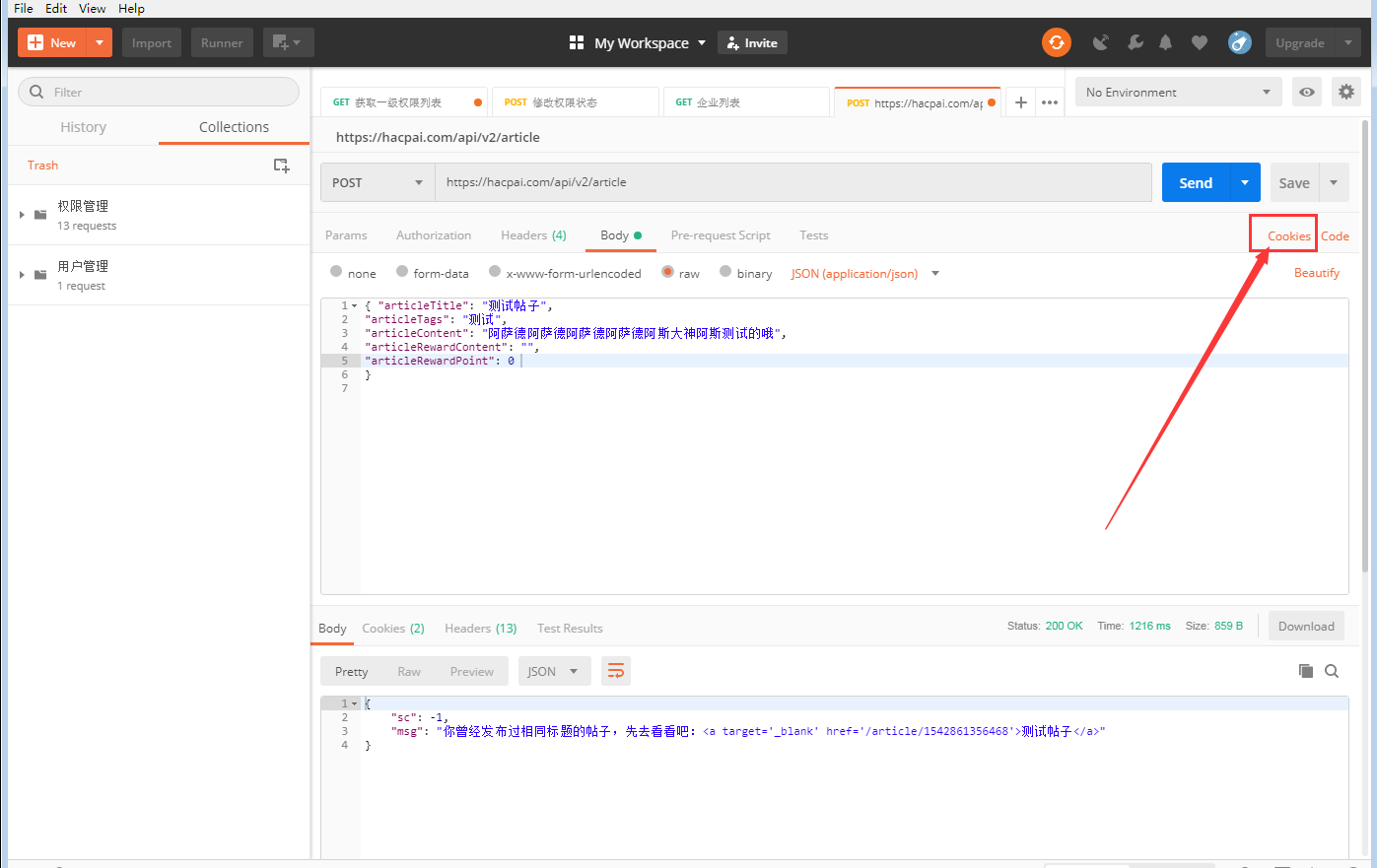The height and width of the screenshot is (868, 1377).
Task: Toggle response line wrap icon
Action: (615, 671)
